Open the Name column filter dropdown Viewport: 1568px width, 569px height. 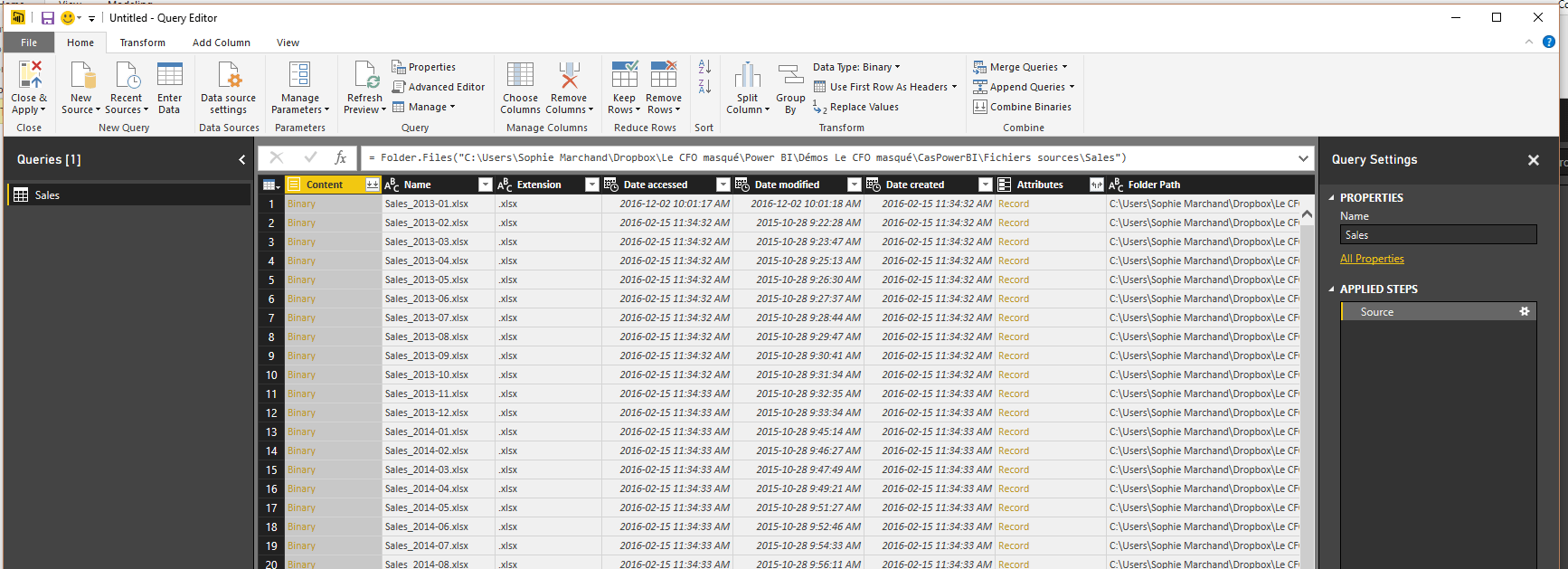coord(485,185)
